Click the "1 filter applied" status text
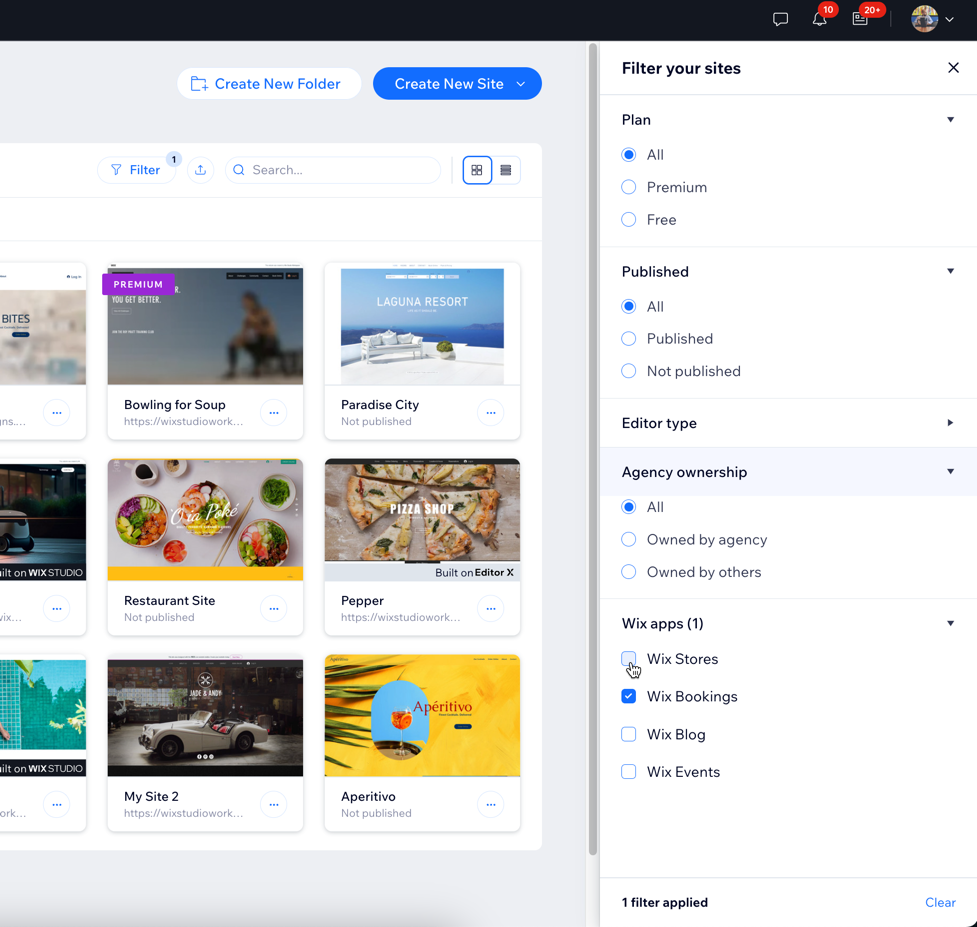The image size is (977, 927). click(664, 902)
